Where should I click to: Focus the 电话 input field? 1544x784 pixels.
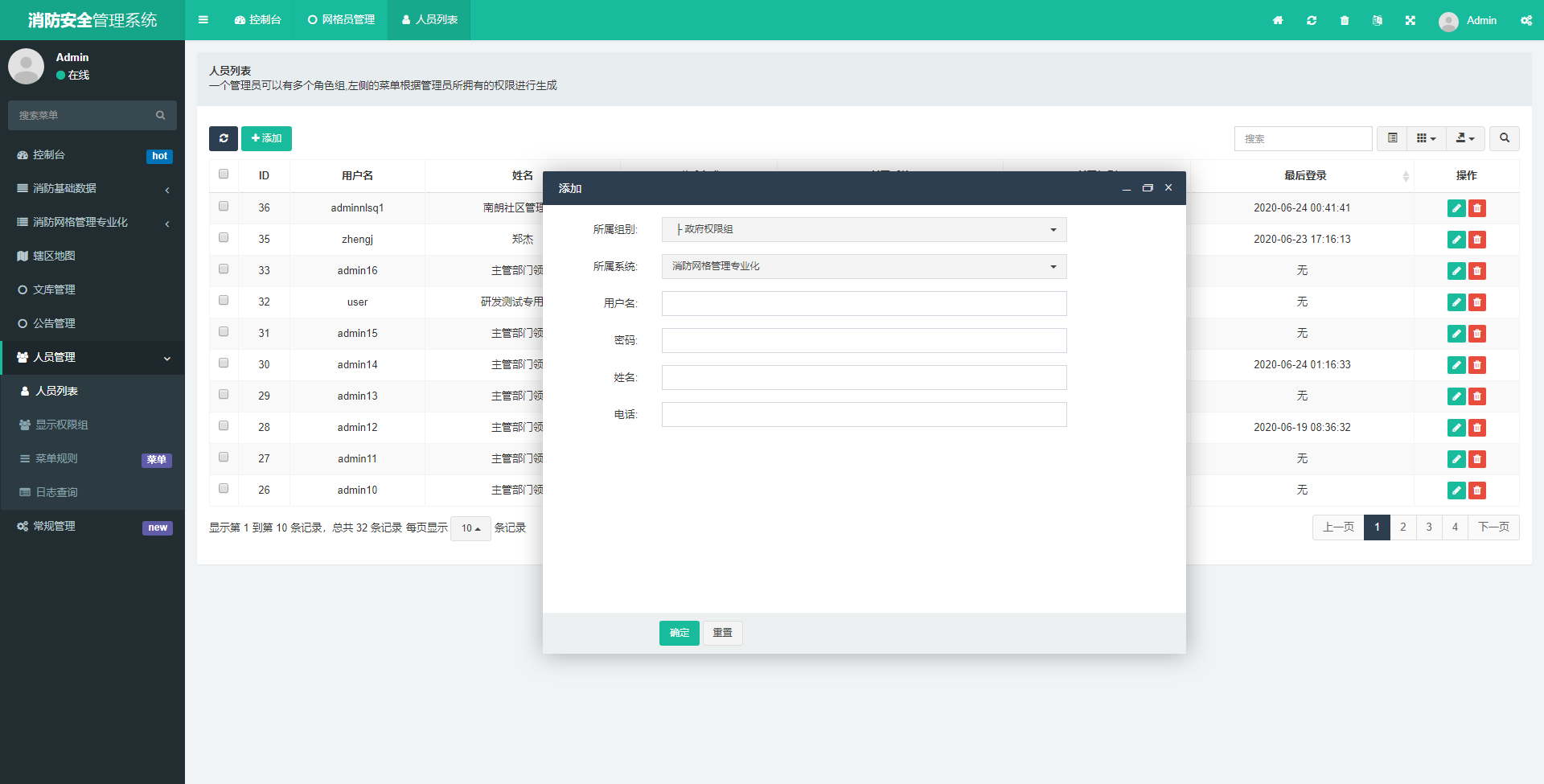click(864, 415)
